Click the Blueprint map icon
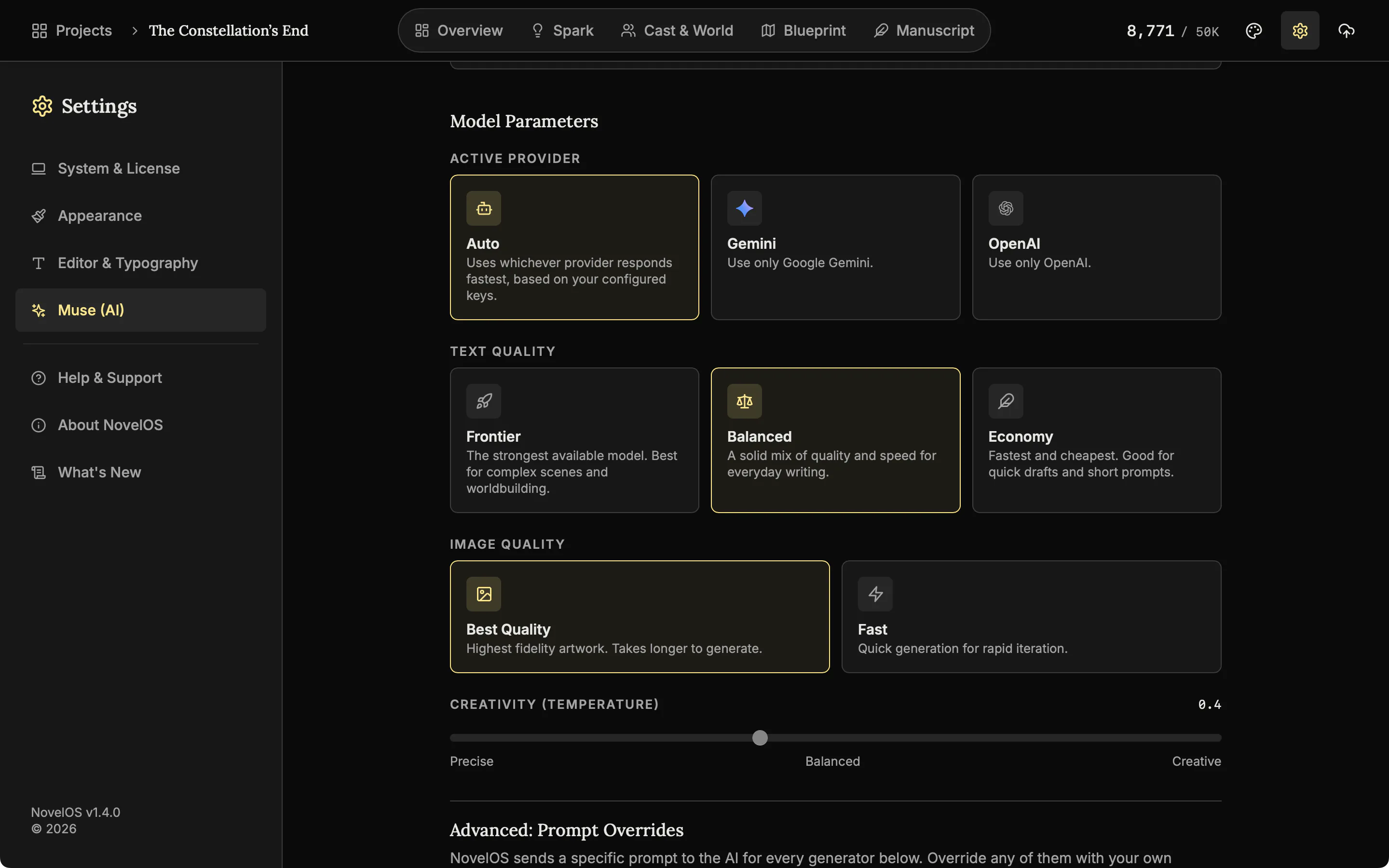The image size is (1389, 868). coord(768,30)
